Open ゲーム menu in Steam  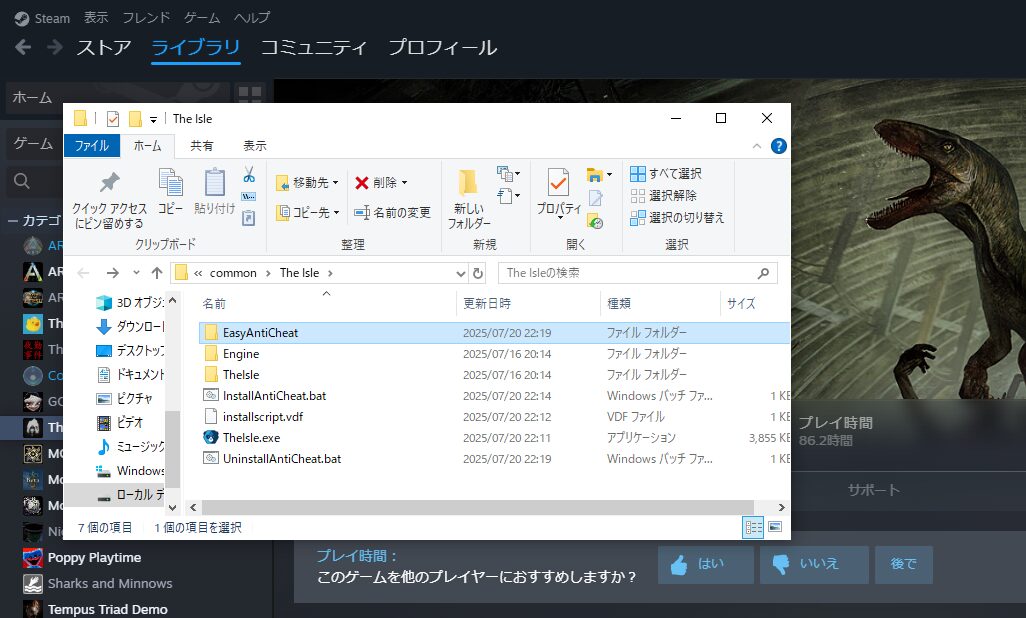click(x=202, y=18)
